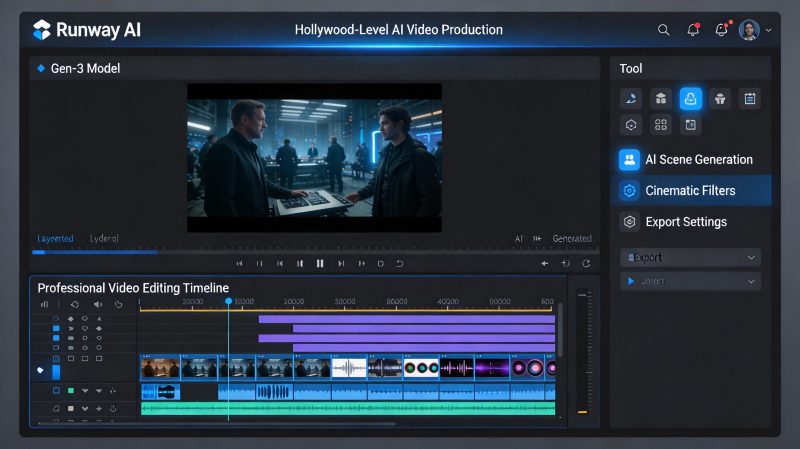Switch to the Layeerted tab
This screenshot has height=449, width=800.
click(x=55, y=238)
